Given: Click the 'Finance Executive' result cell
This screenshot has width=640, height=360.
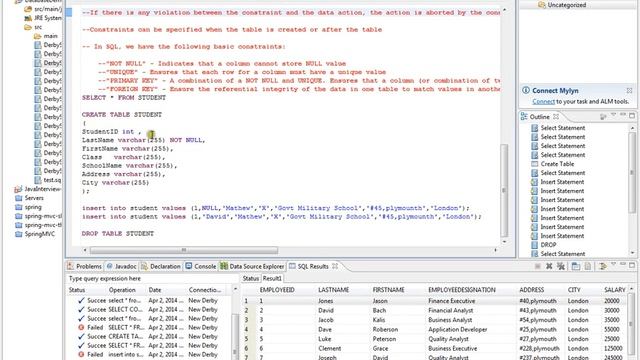Looking at the screenshot, I should [451, 301].
